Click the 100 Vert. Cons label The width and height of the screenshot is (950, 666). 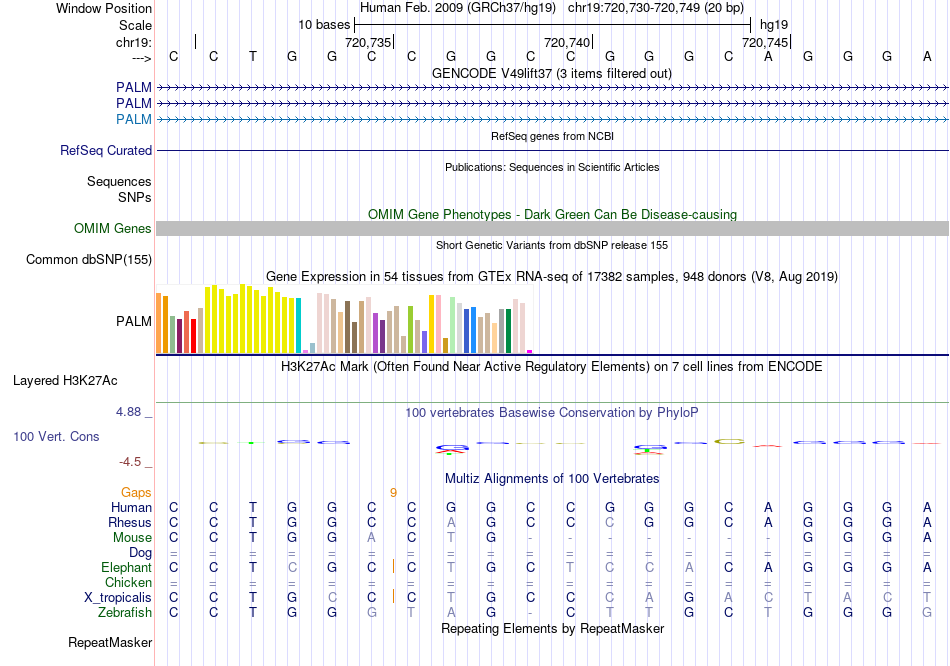click(56, 436)
